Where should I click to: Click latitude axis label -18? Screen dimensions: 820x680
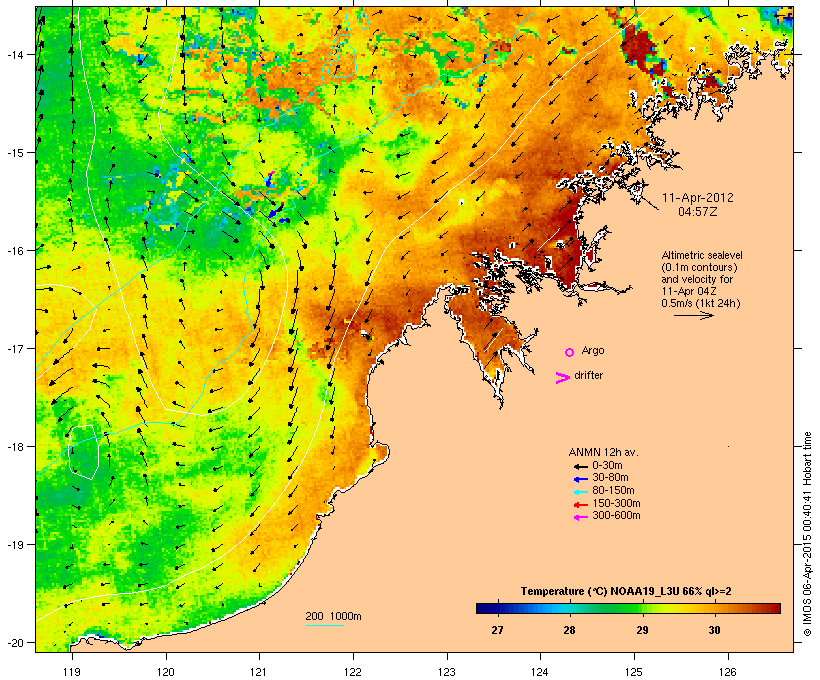[x=14, y=447]
